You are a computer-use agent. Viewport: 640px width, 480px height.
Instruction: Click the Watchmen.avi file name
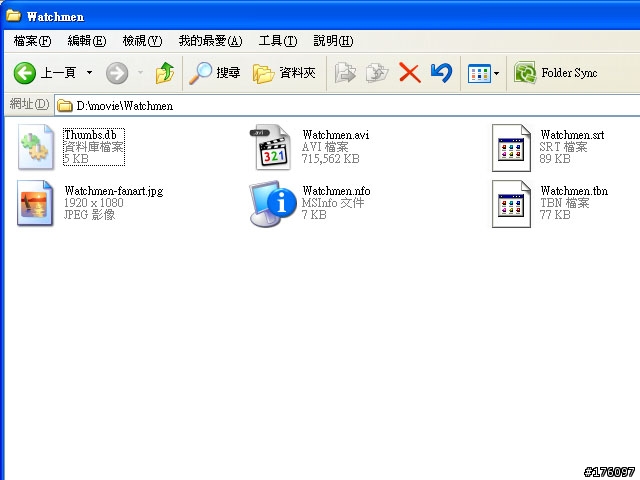[x=336, y=135]
